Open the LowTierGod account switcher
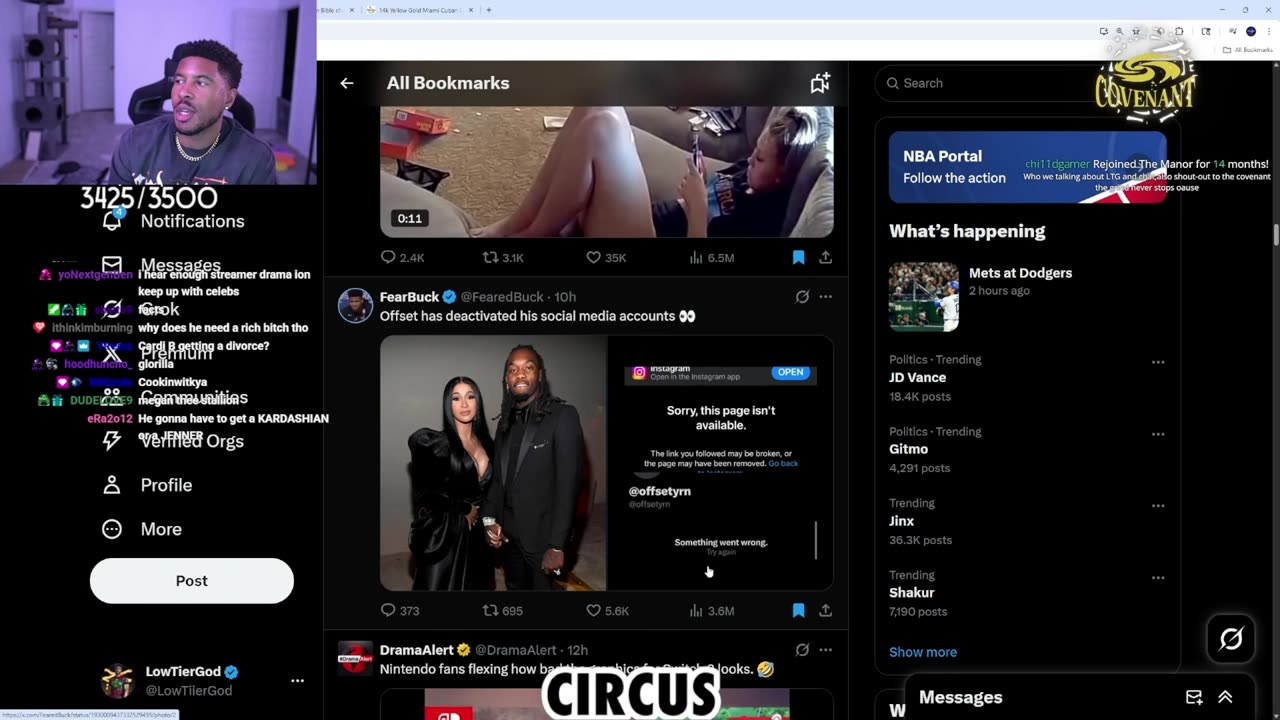 tap(204, 680)
